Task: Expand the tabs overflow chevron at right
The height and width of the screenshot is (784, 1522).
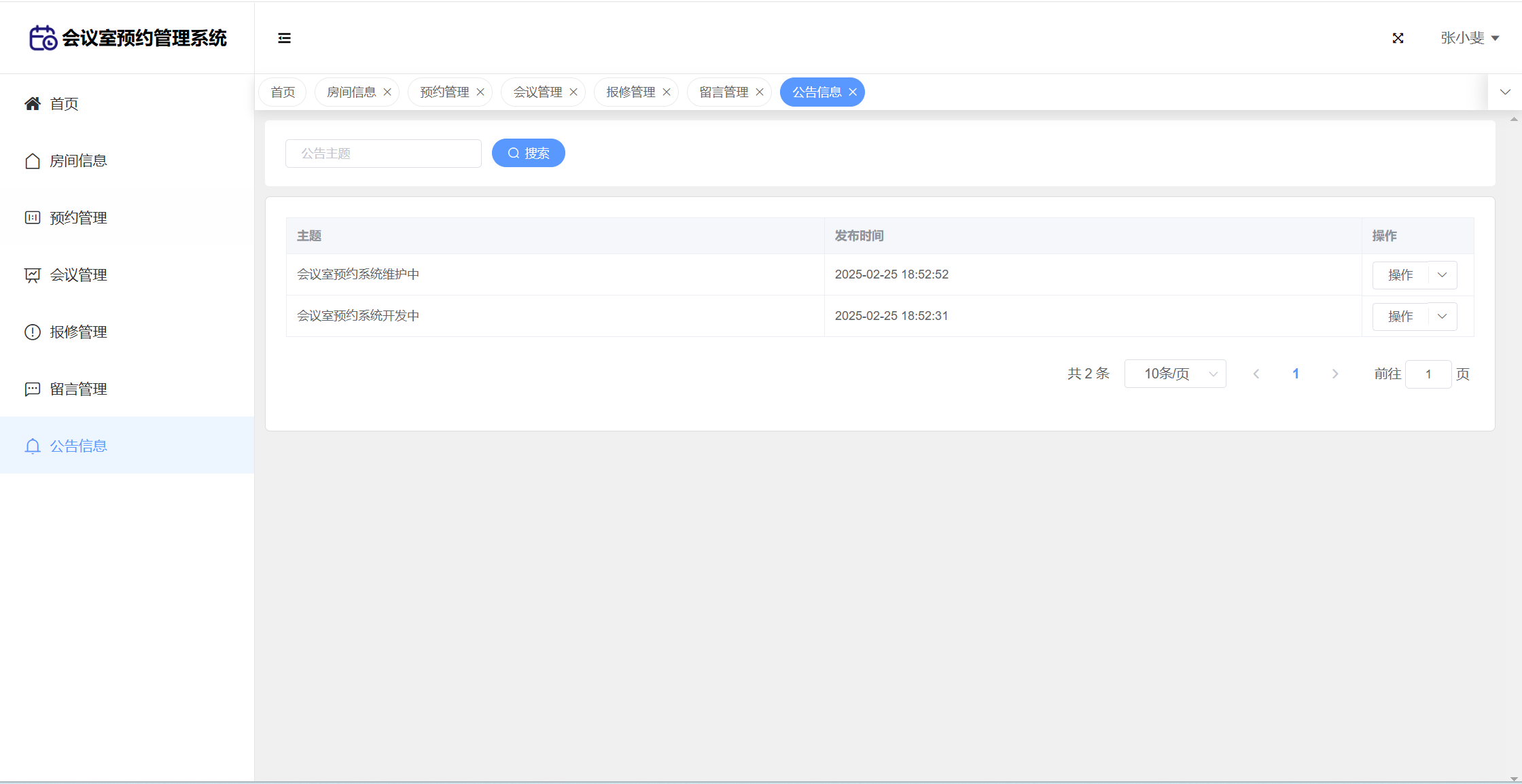Action: [1505, 92]
